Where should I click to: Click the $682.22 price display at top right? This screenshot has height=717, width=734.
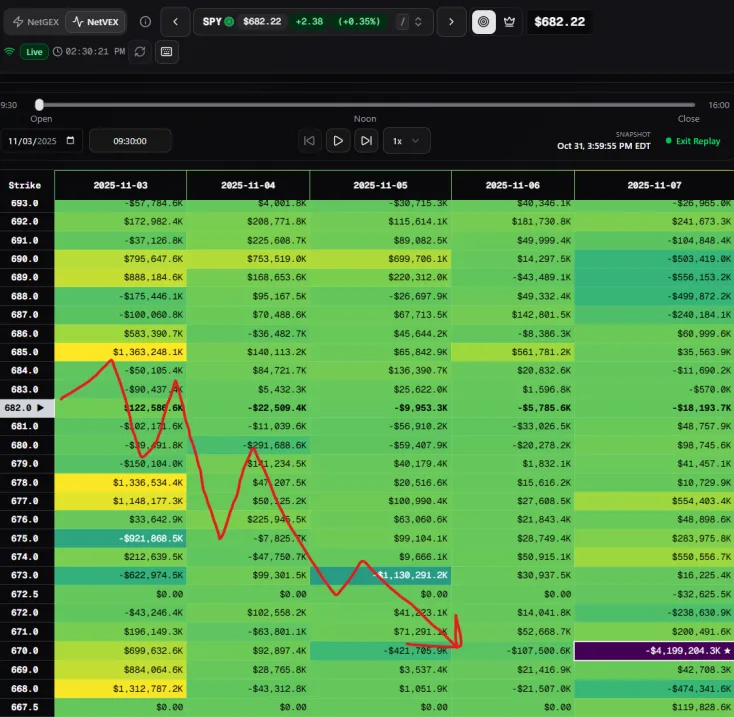coord(559,22)
